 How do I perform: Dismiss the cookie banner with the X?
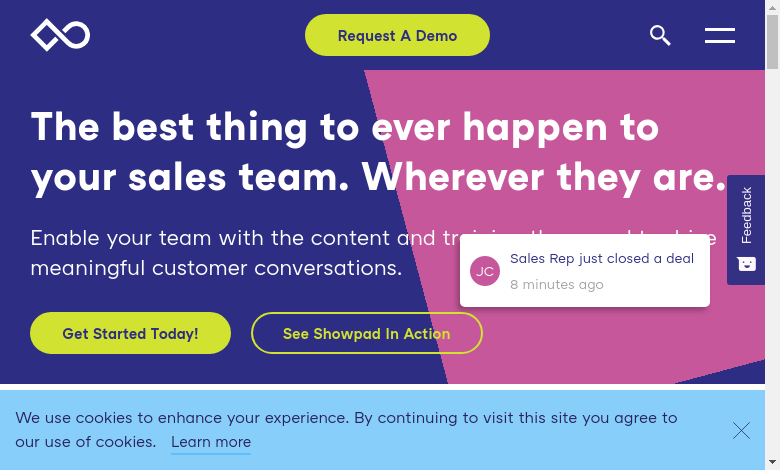pyautogui.click(x=741, y=430)
